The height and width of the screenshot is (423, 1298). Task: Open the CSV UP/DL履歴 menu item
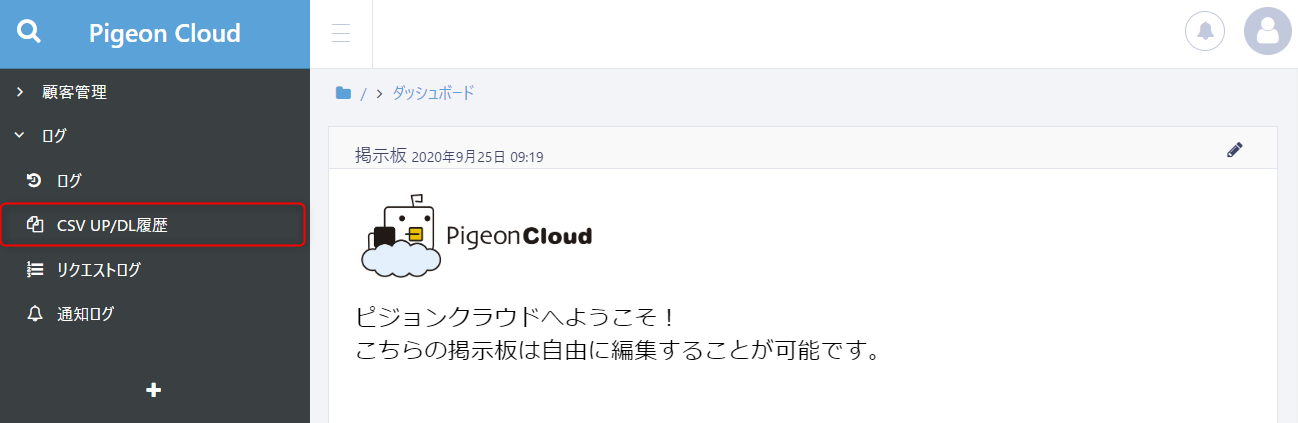point(112,225)
